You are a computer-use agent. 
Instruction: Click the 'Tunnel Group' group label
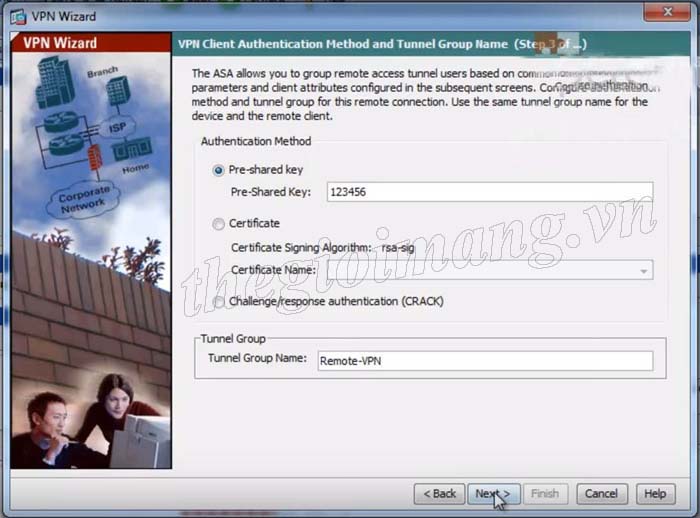coord(233,339)
